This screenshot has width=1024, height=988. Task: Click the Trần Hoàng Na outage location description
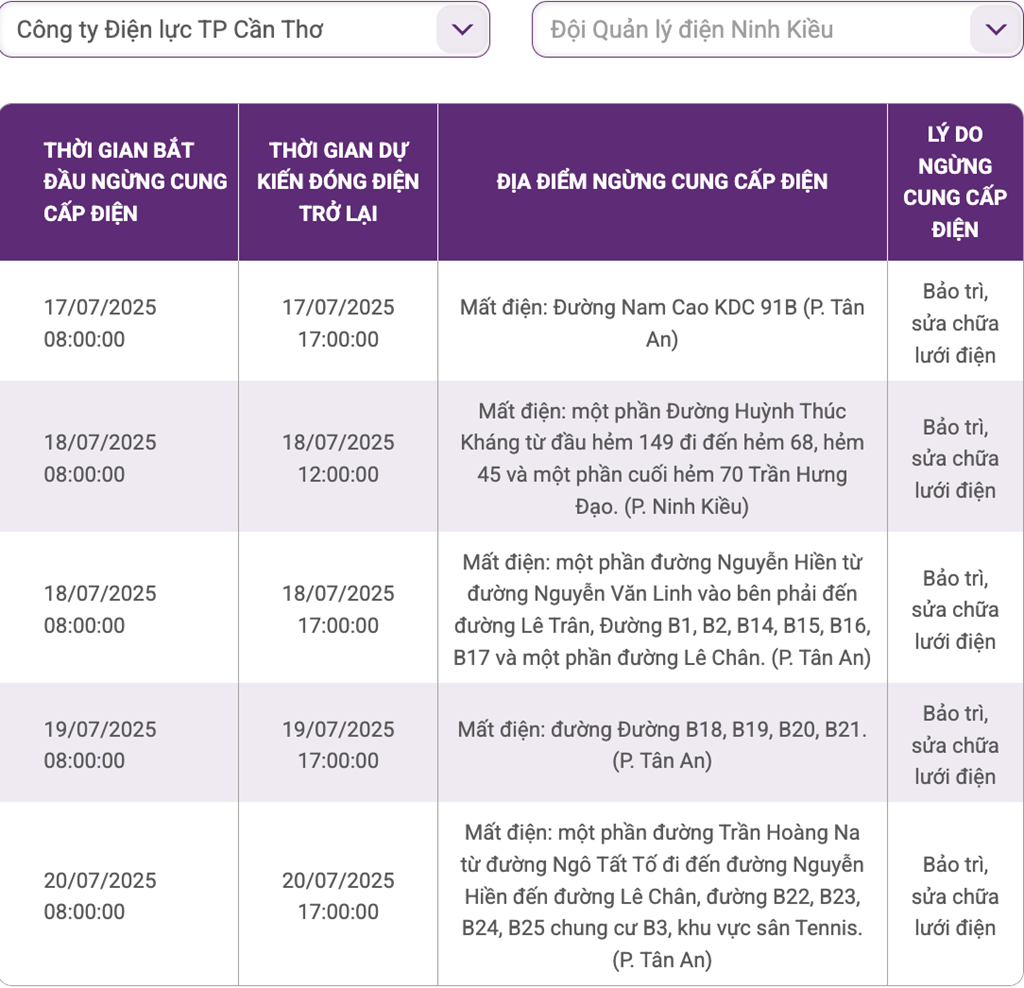(662, 895)
